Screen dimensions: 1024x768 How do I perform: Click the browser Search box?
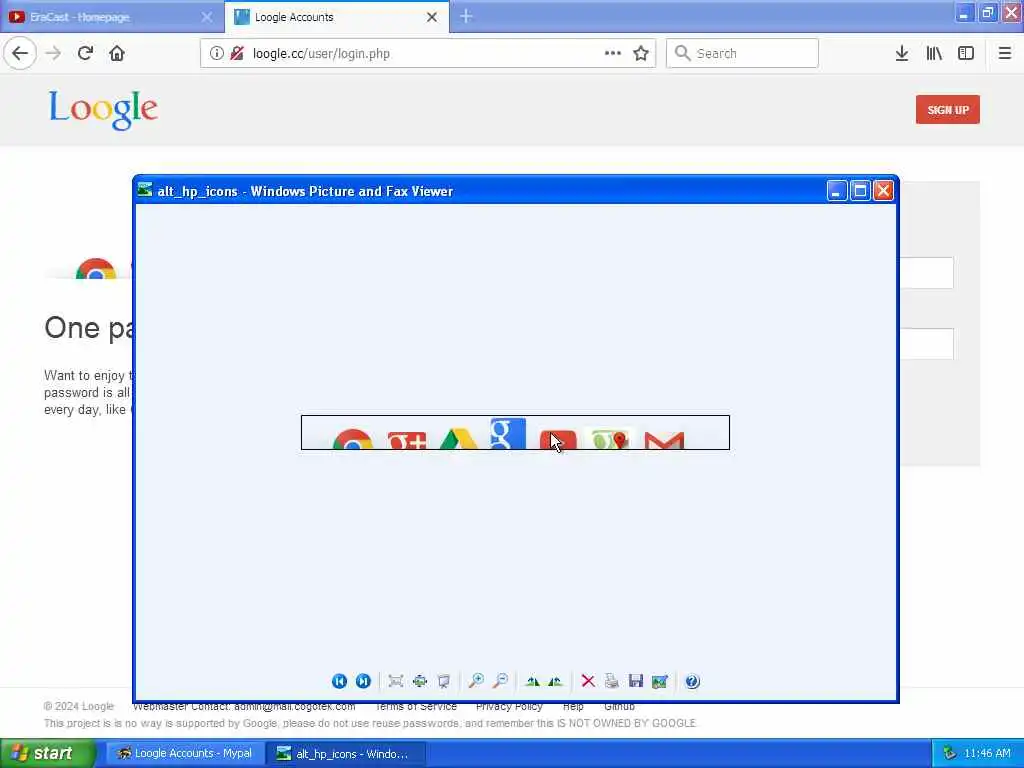[x=742, y=54]
